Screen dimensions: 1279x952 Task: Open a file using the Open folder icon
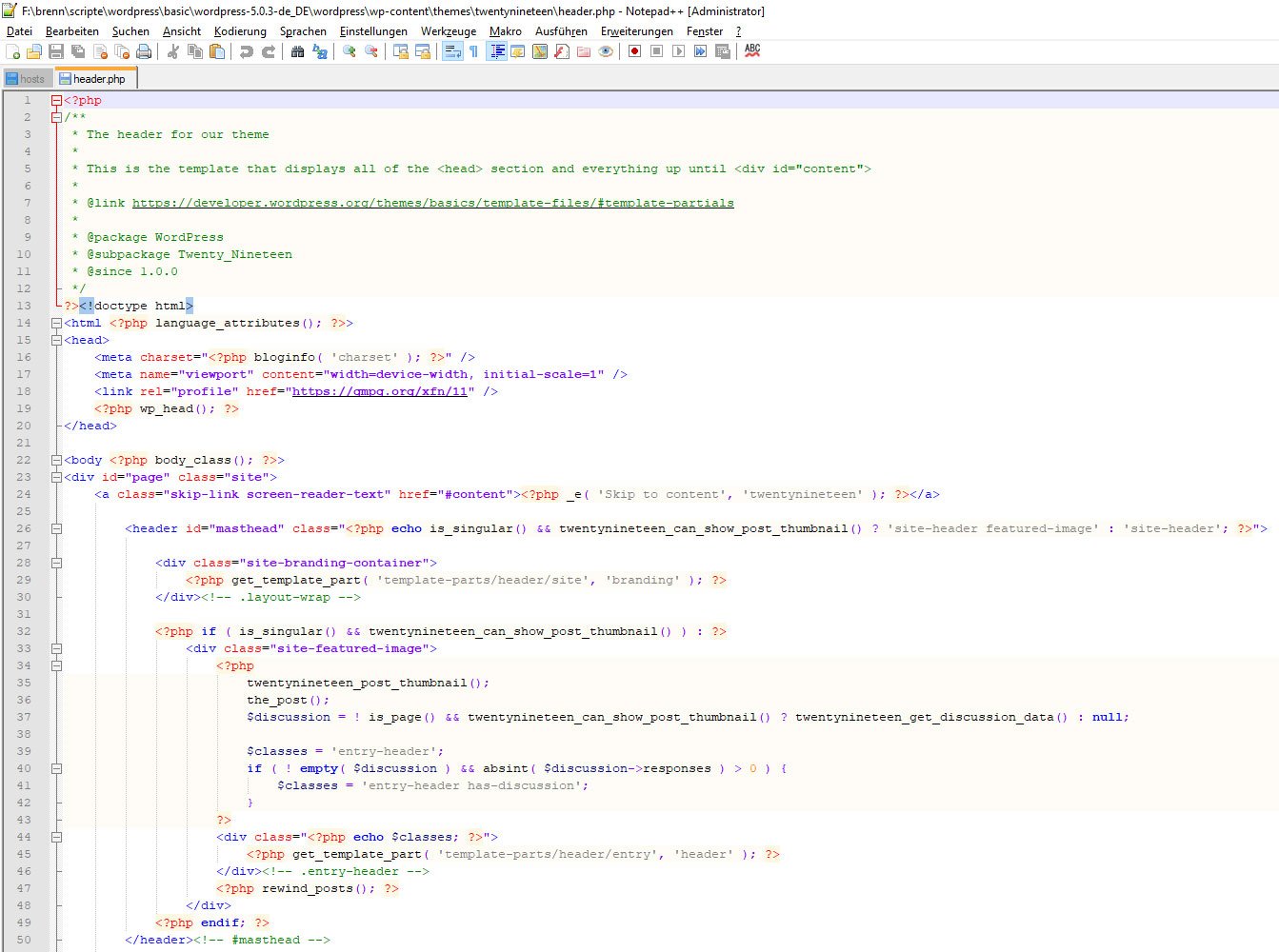tap(34, 51)
